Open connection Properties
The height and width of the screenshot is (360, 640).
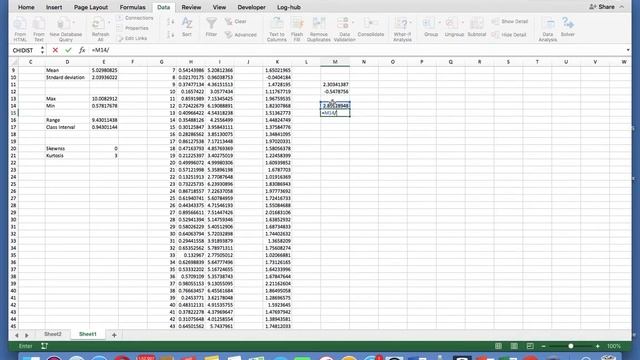click(x=133, y=28)
